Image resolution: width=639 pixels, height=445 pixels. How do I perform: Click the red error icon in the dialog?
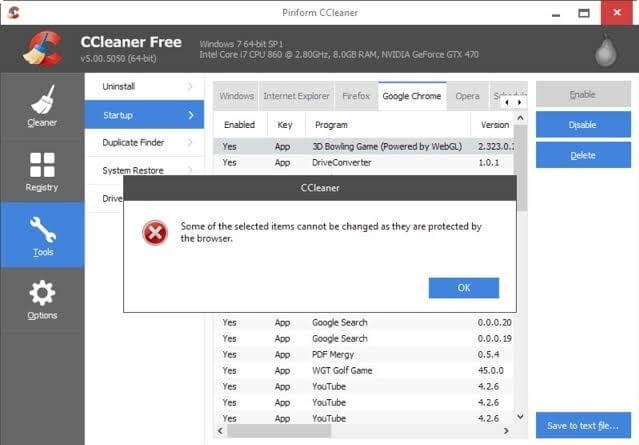[x=155, y=233]
